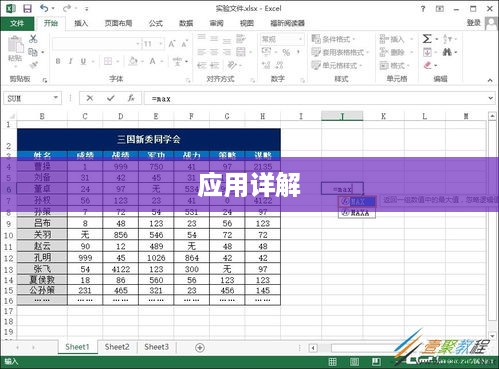Click the Fill down icon in editing group
This screenshot has height=369, width=499.
[427, 52]
